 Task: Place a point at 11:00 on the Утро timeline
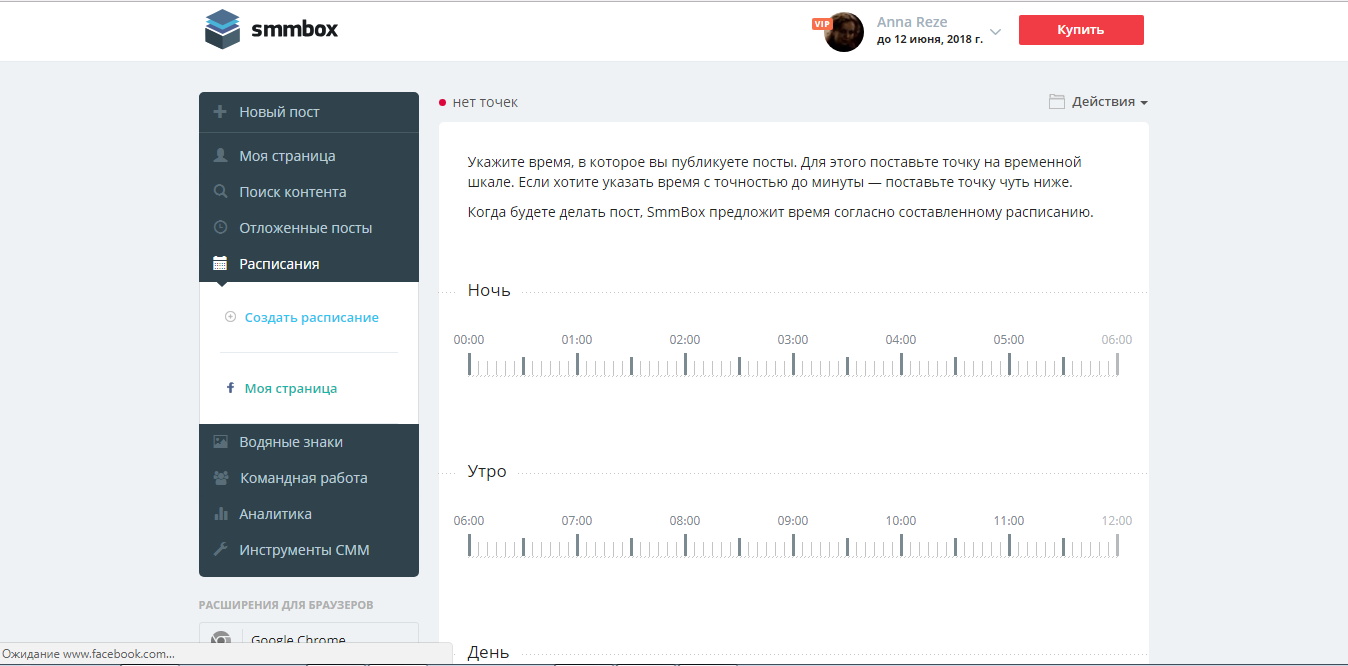point(1009,545)
